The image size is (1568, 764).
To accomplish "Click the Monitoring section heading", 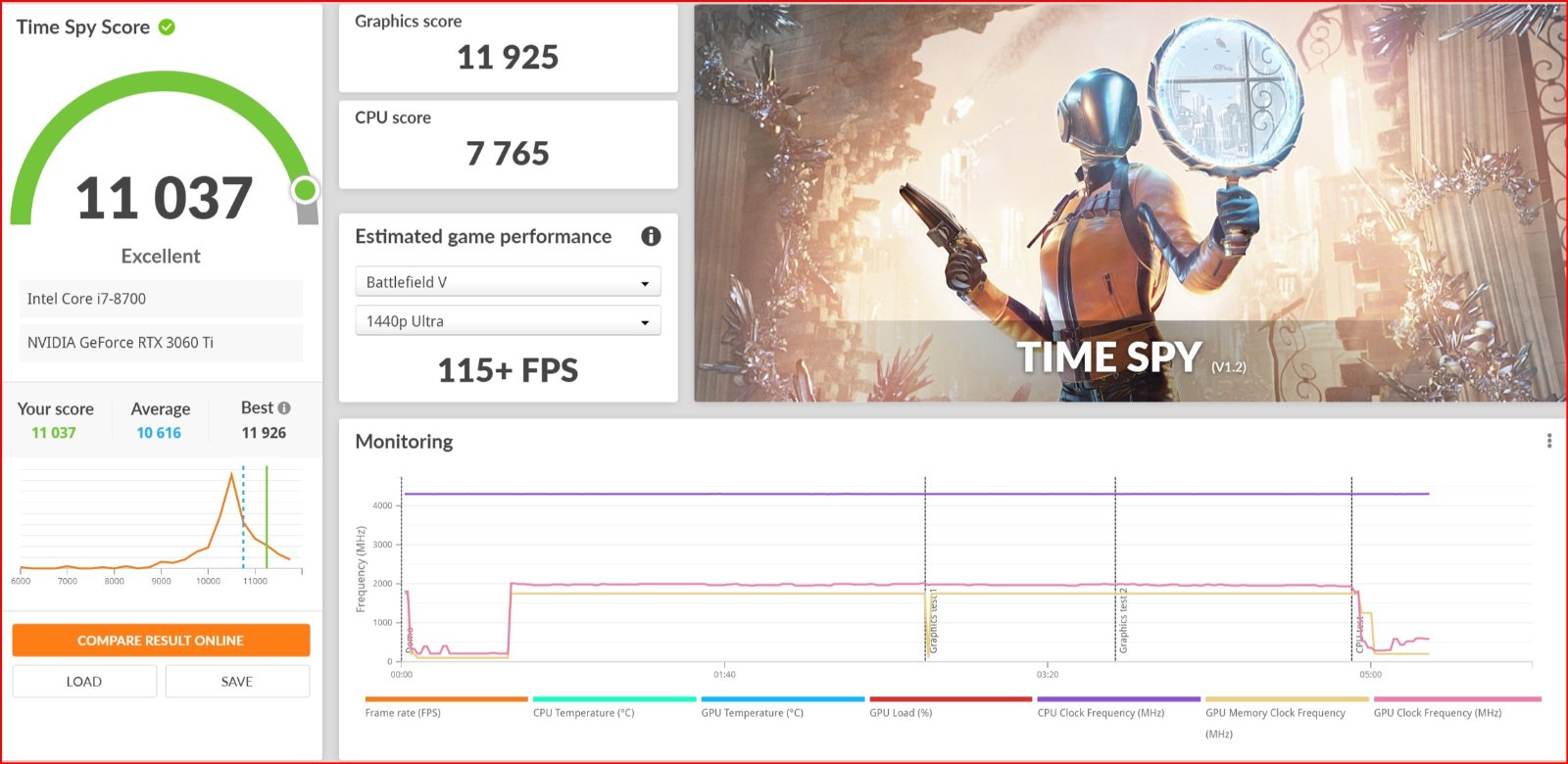I will coord(404,442).
